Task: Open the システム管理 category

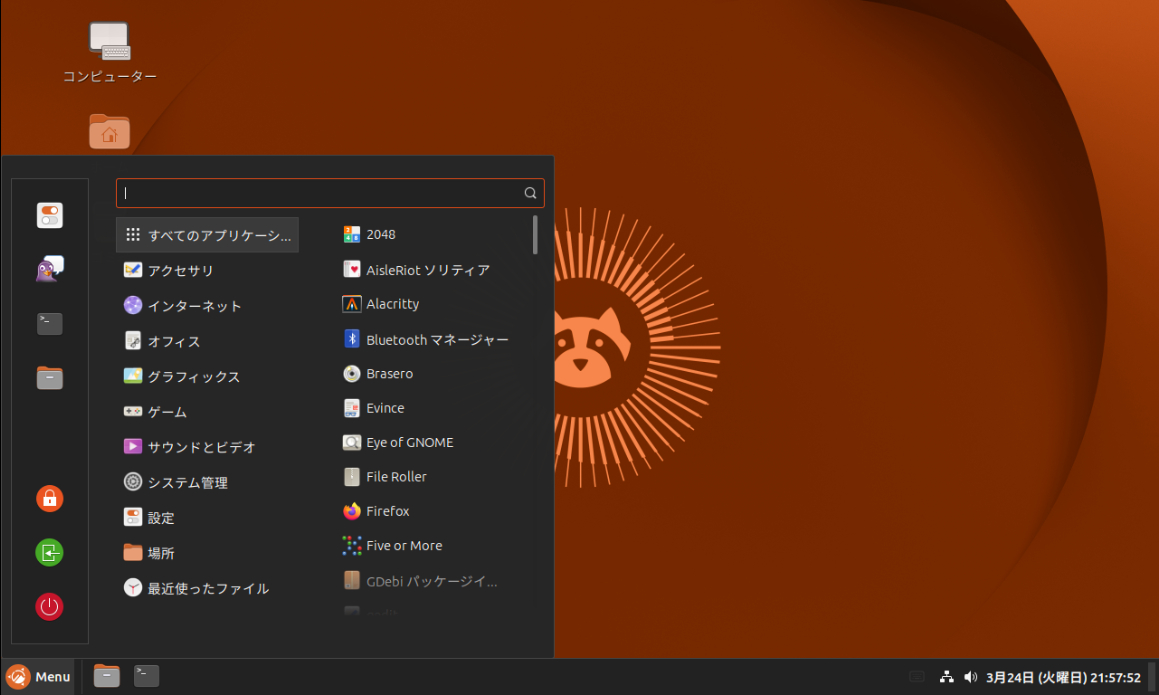Action: [187, 483]
